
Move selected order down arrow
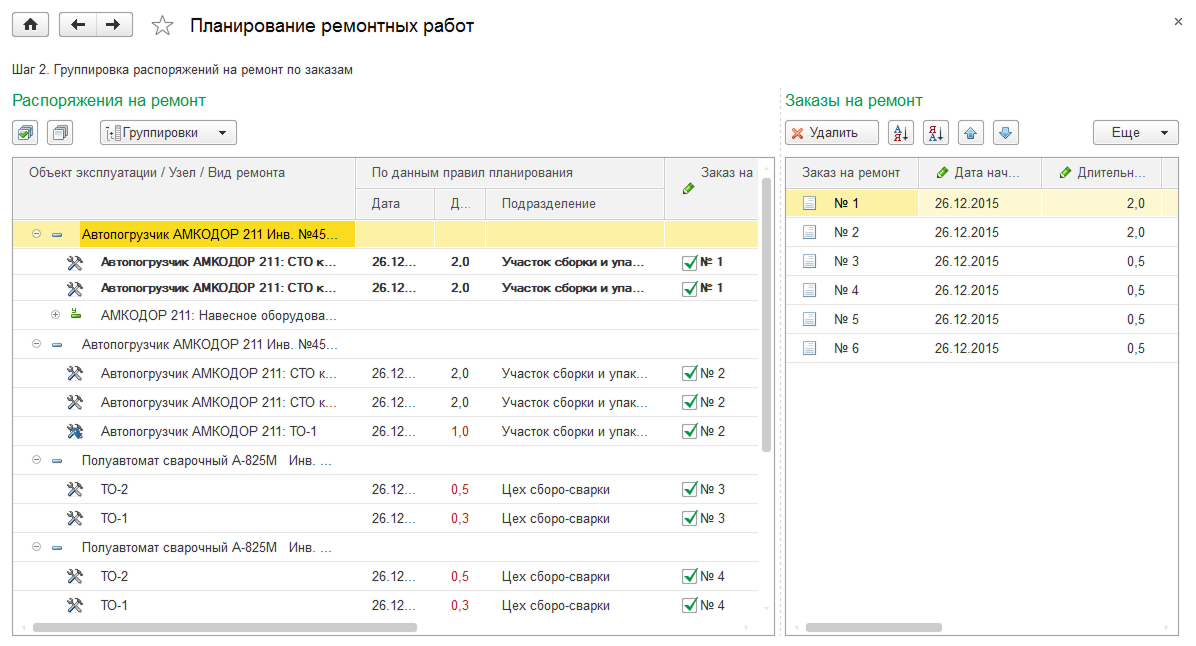1005,133
